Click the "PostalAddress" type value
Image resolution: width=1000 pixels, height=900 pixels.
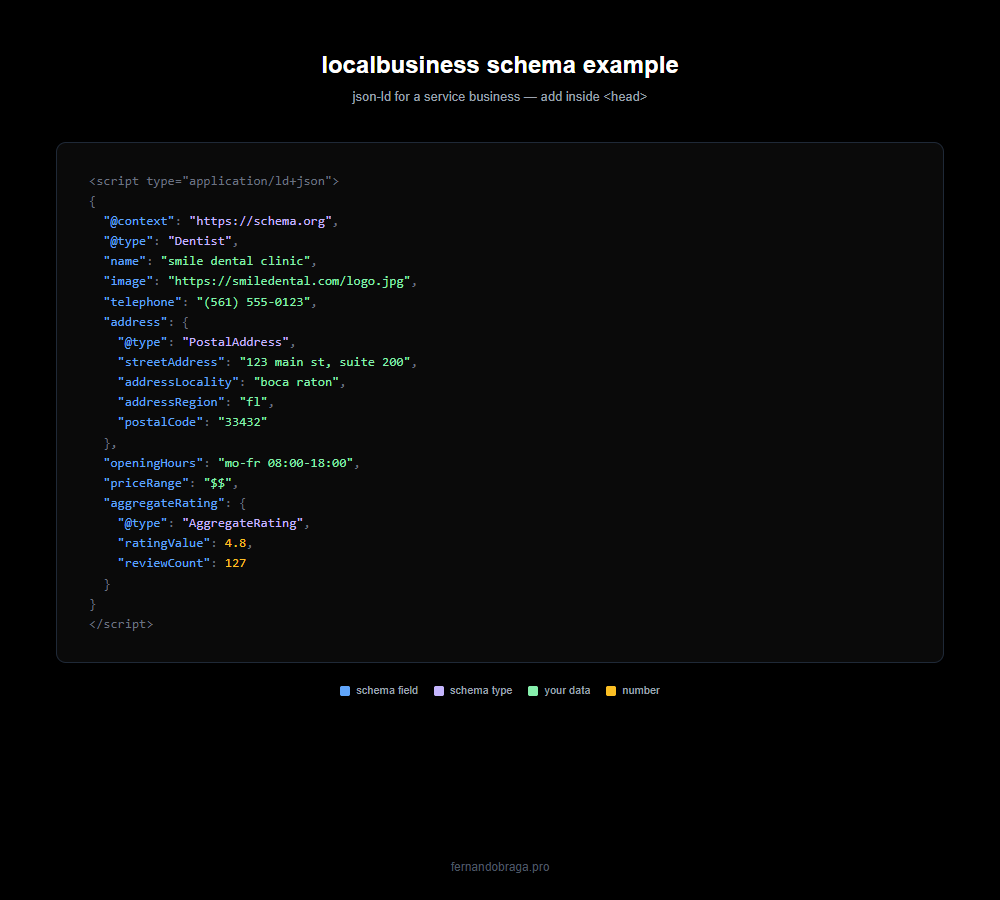[235, 342]
